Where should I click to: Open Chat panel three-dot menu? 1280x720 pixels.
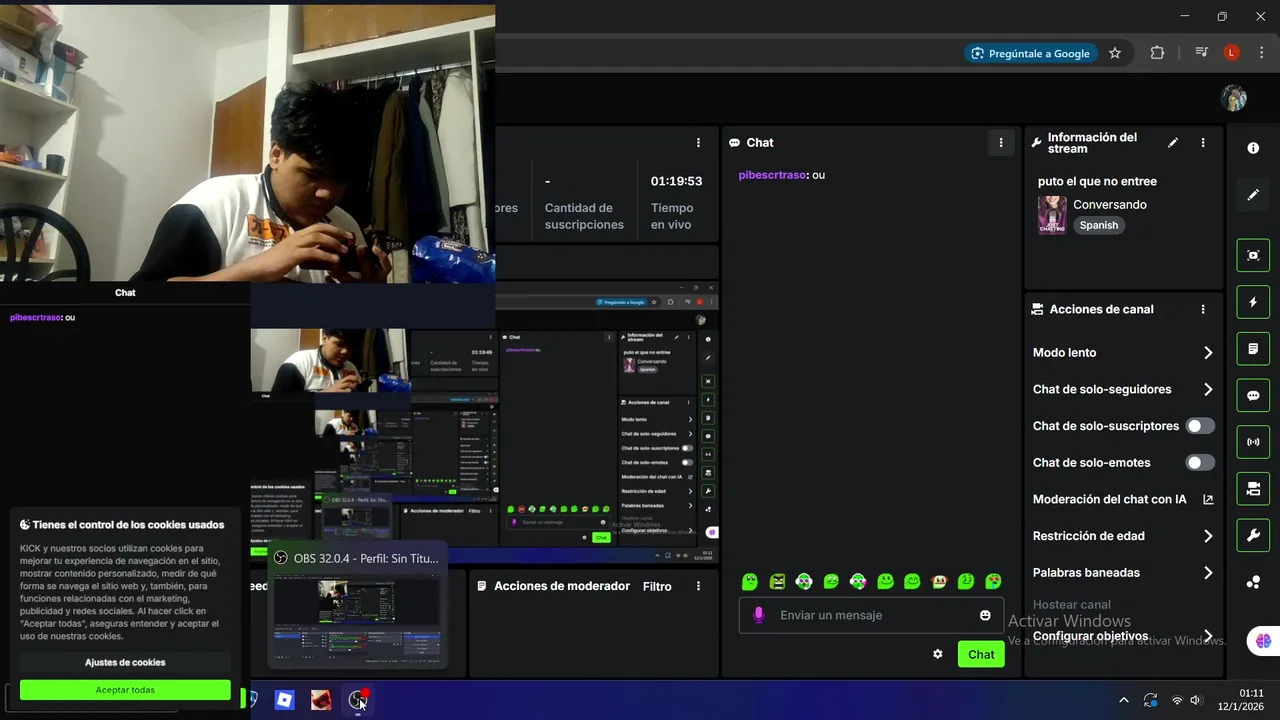(1001, 143)
